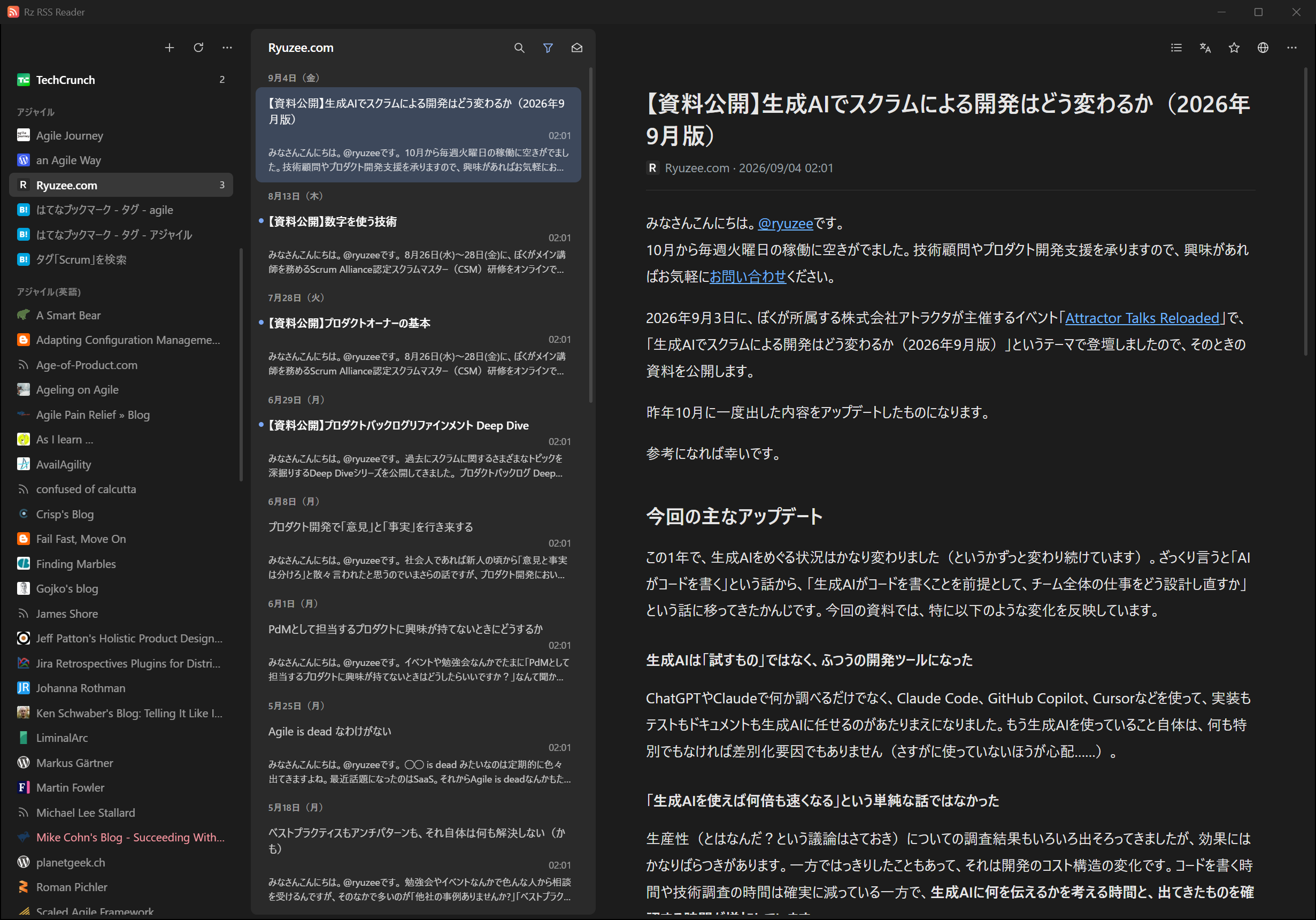Open the sidebar more options menu

tap(227, 48)
